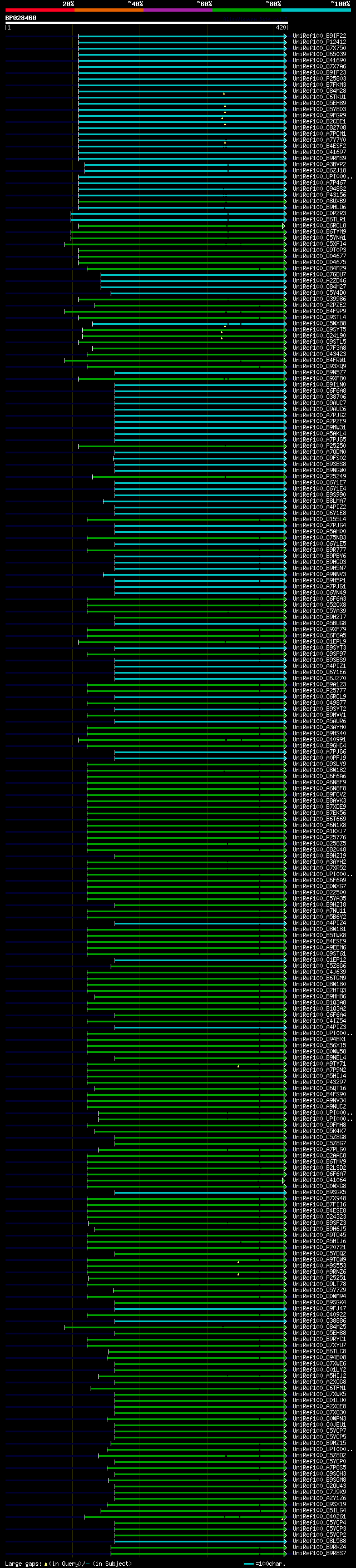Screen dimensions: 356x1568
Task: Open hit UniRef100_C4J639
Action: (319, 972)
